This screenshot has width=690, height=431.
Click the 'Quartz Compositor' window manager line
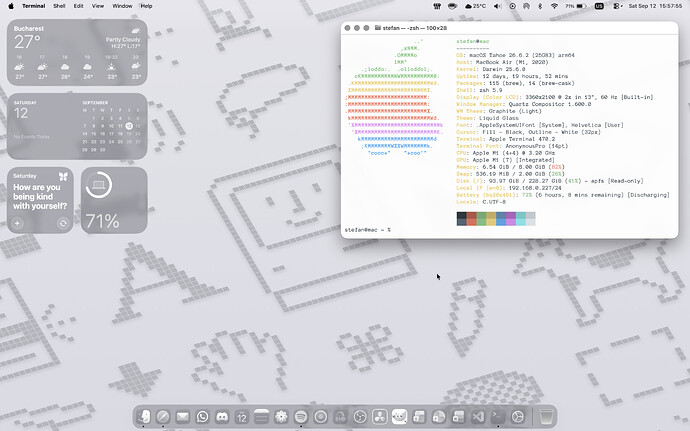coord(524,104)
